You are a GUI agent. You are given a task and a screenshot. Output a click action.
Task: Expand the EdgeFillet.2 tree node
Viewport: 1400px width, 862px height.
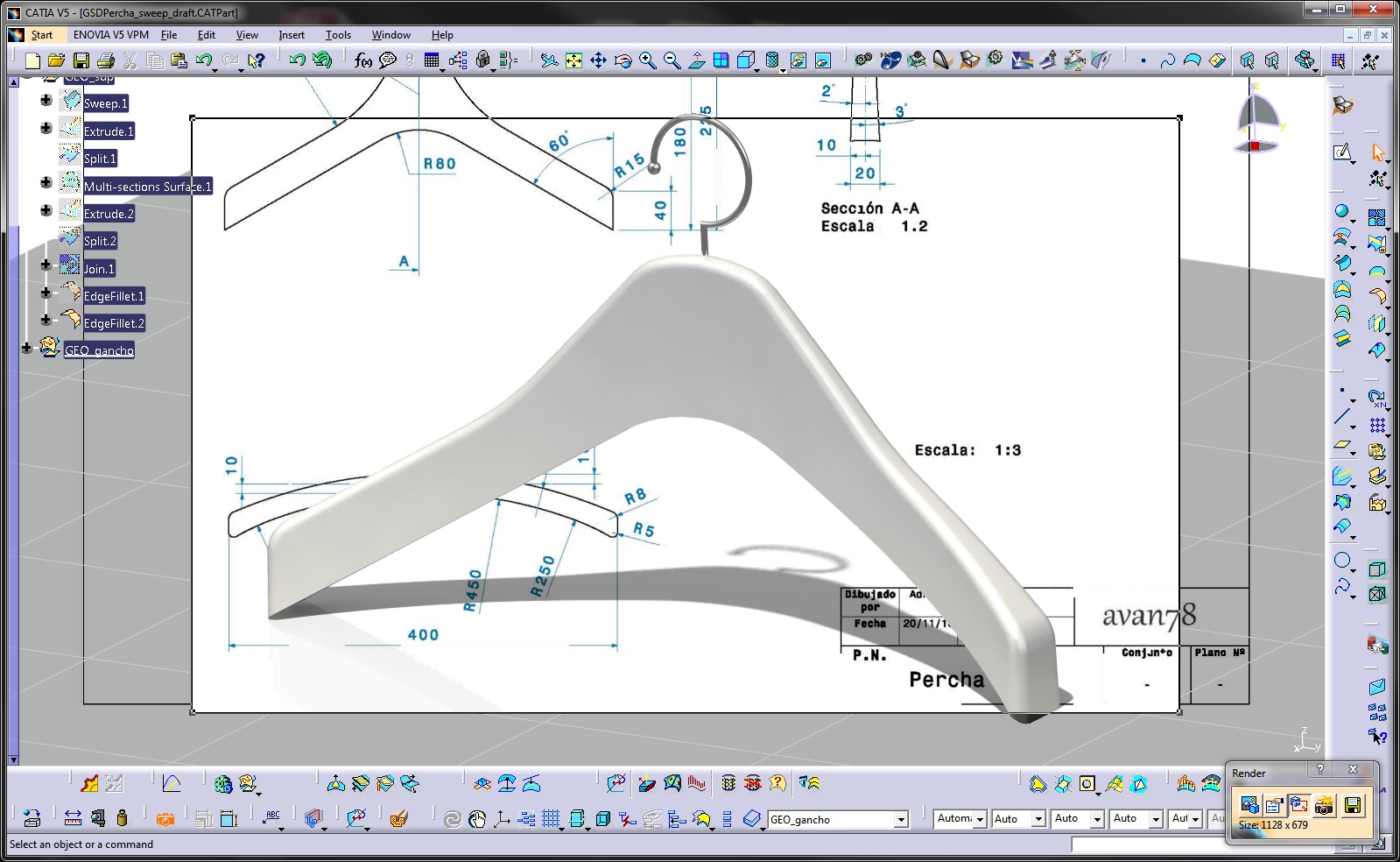click(46, 320)
